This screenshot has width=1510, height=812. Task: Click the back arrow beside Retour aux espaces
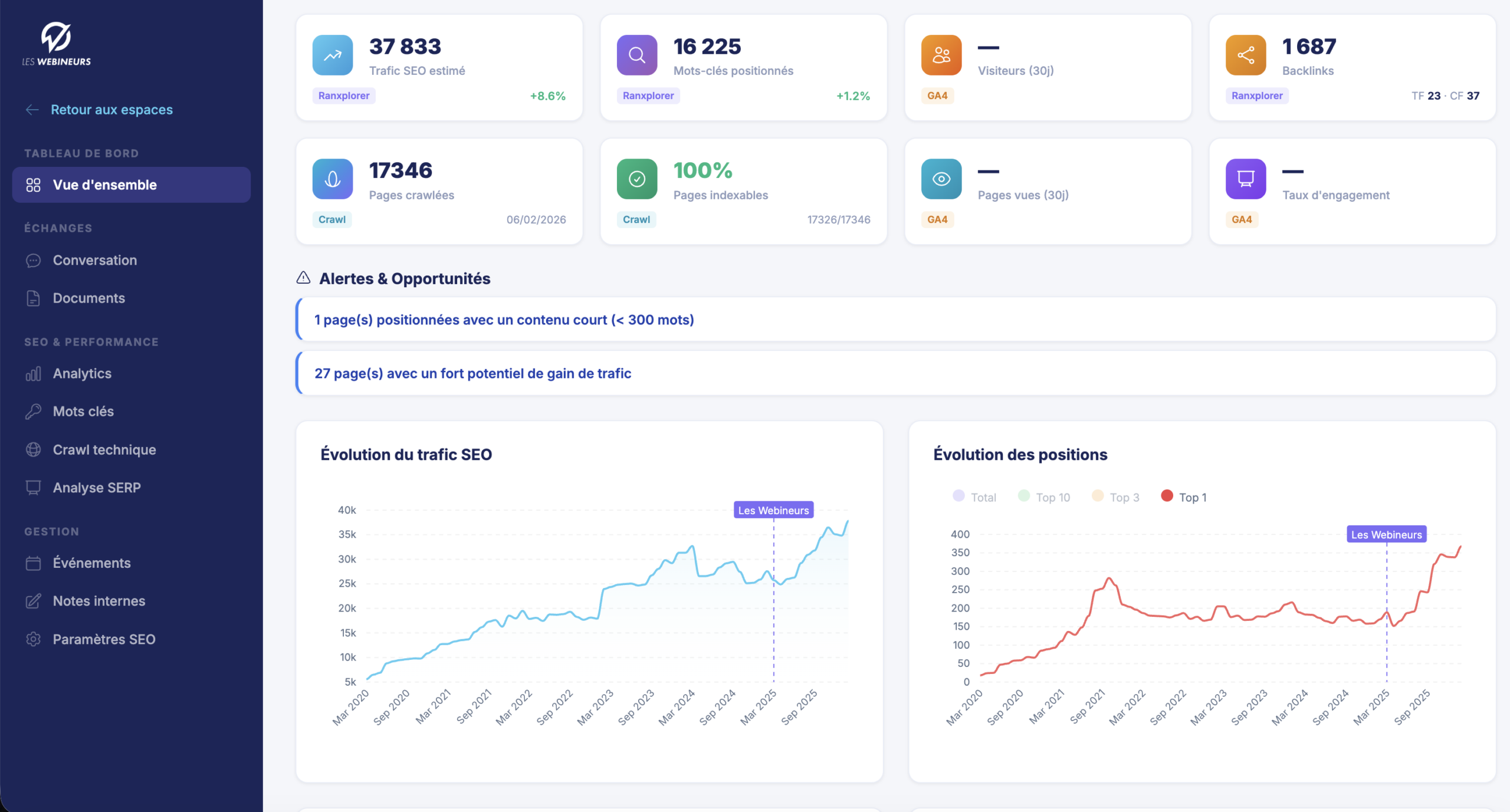(x=32, y=110)
